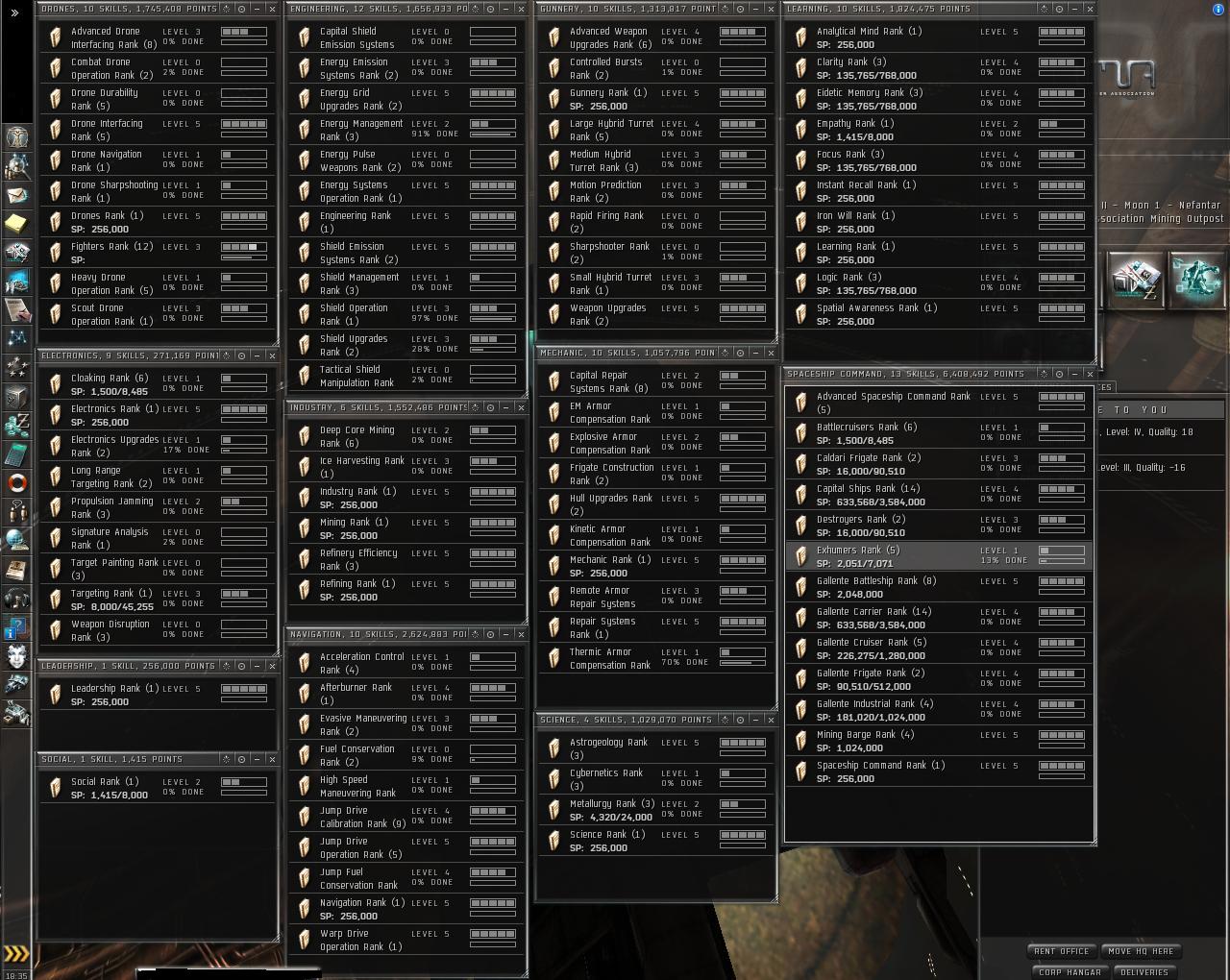This screenshot has height=980, width=1230.
Task: Collapse the Social window with its minus button
Action: coord(257,759)
